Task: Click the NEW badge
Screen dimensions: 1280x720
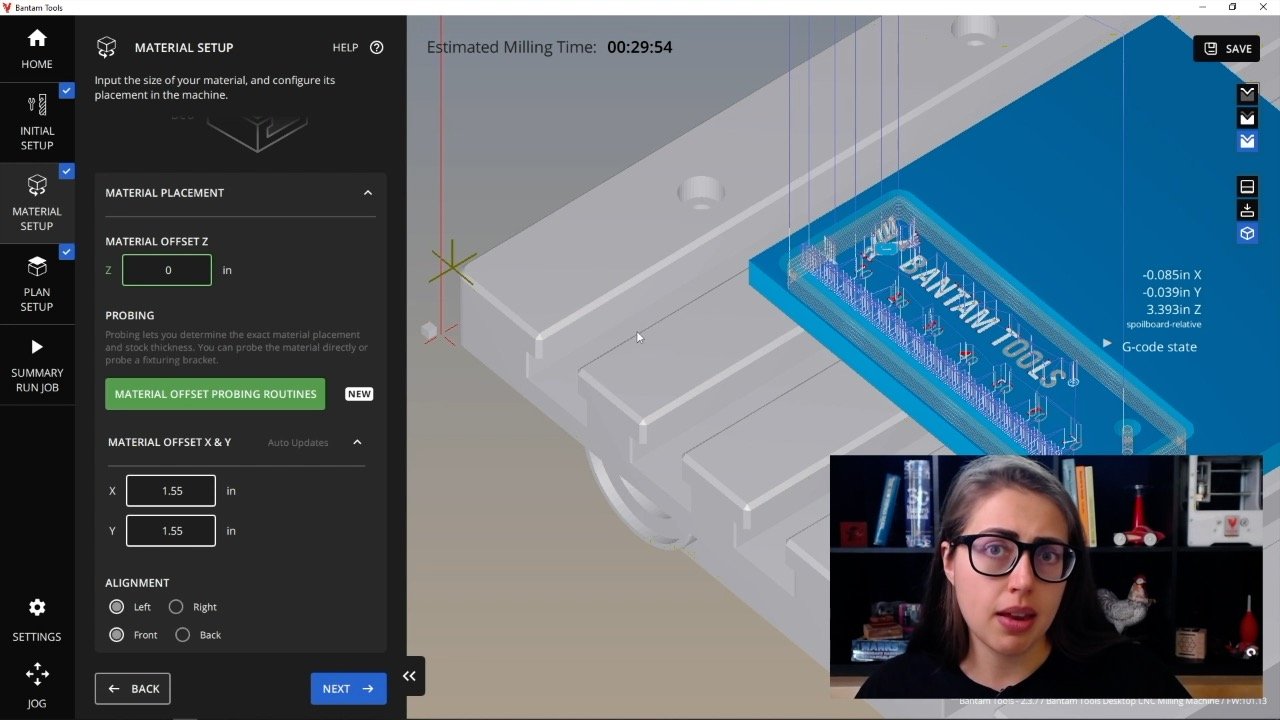Action: click(359, 394)
